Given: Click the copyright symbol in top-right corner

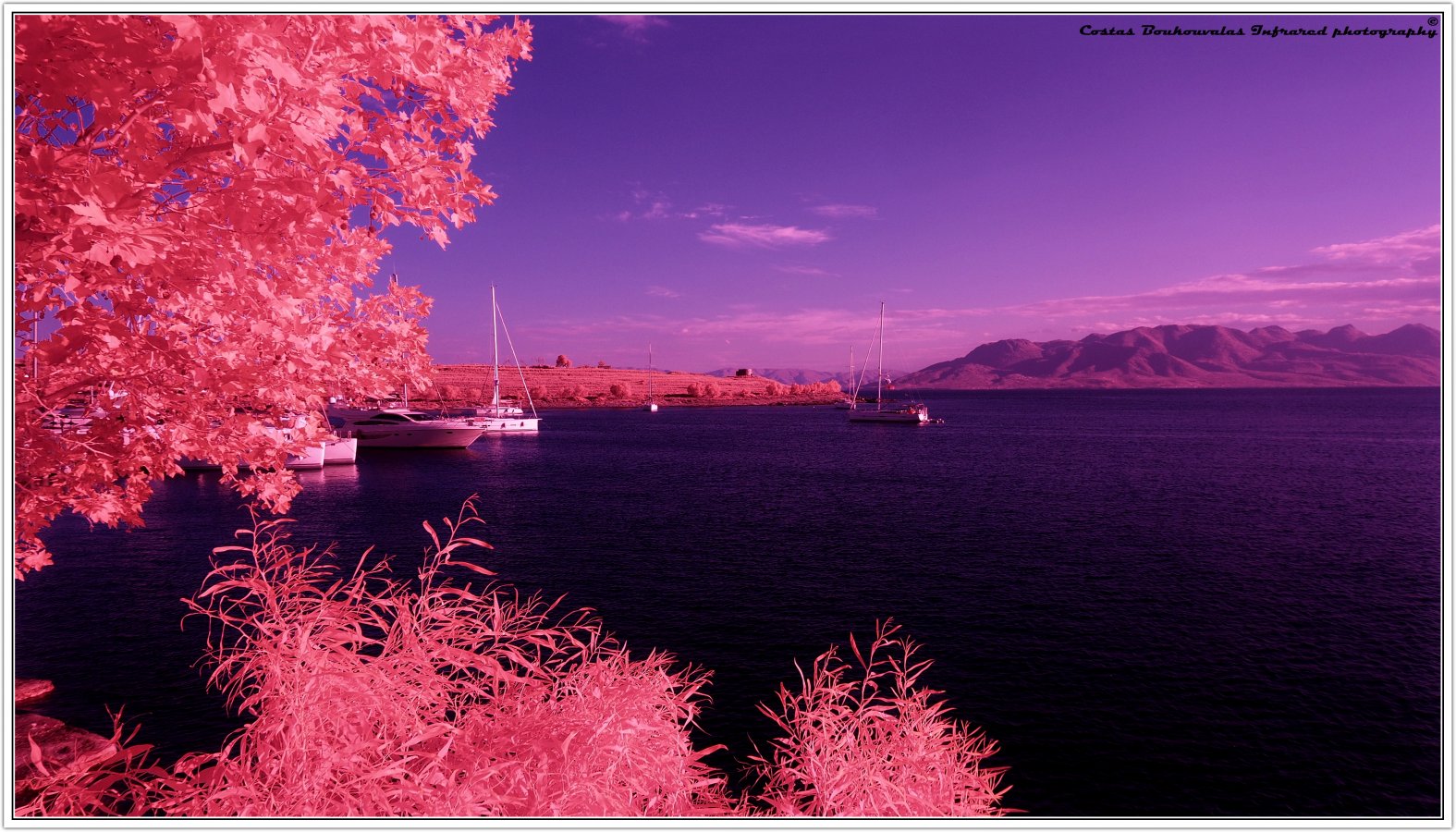Looking at the screenshot, I should [x=1432, y=21].
